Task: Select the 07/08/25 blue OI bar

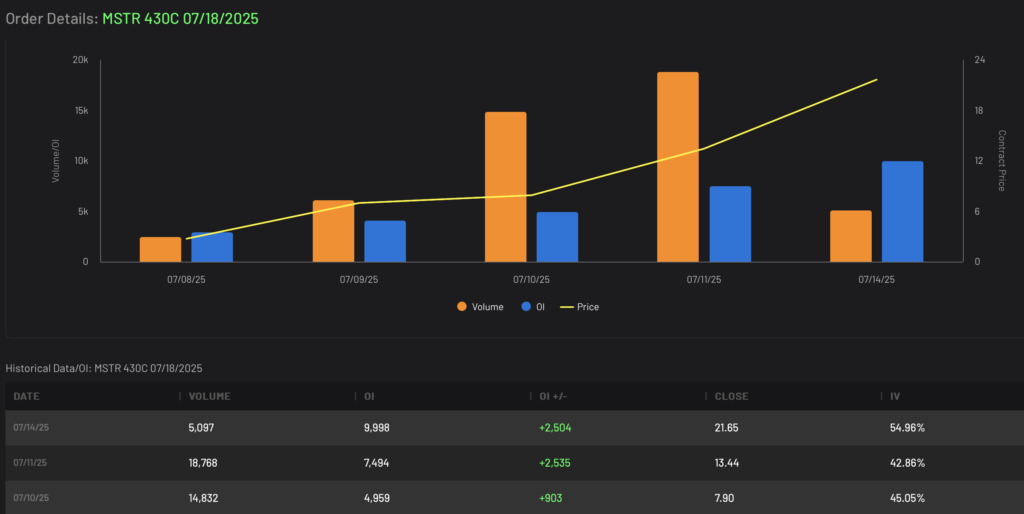Action: 212,248
